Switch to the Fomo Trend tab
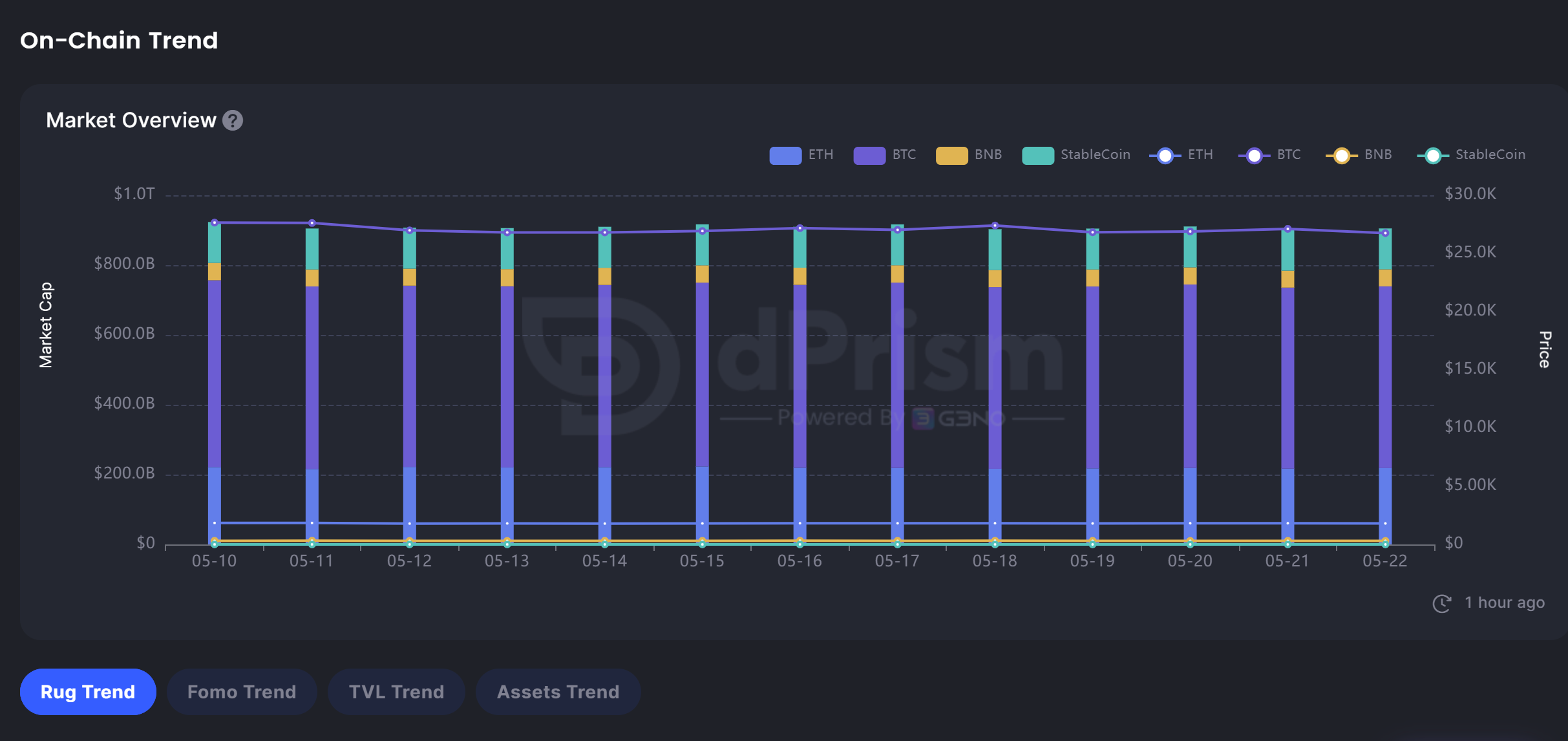This screenshot has height=741, width=1568. coord(242,692)
